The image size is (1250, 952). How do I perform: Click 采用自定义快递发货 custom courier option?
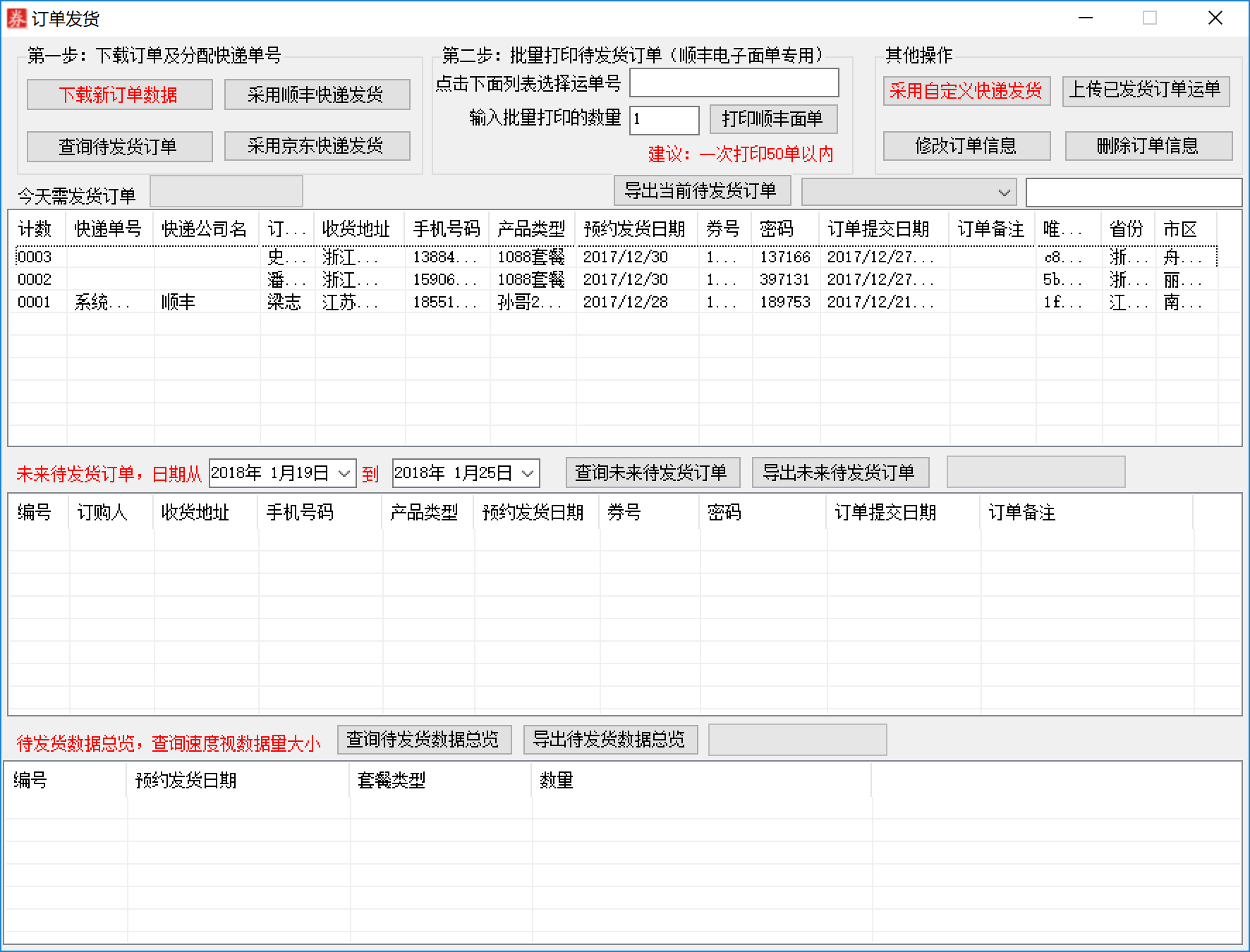[x=966, y=91]
